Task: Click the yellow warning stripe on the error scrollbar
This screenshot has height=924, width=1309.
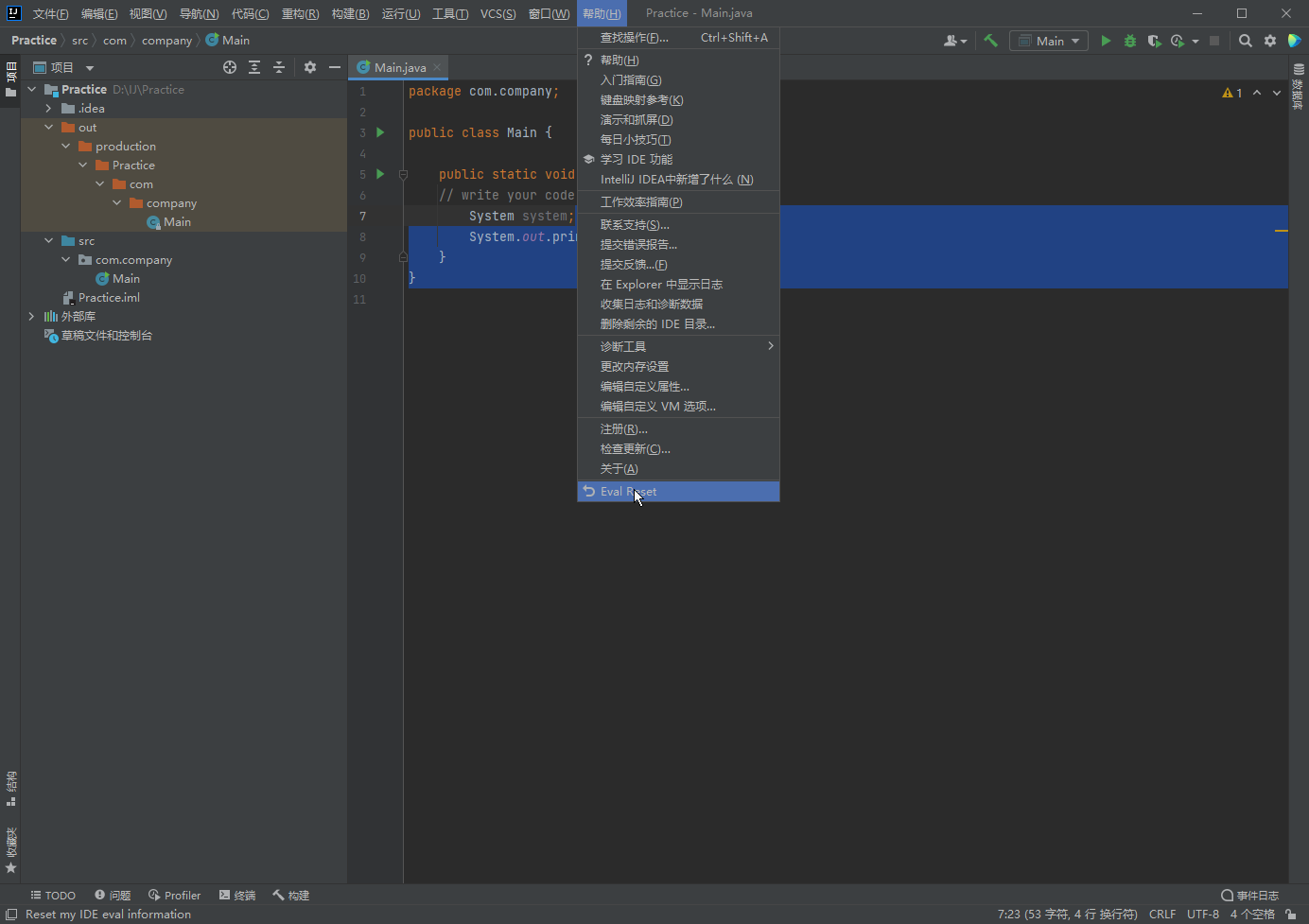Action: (1282, 231)
